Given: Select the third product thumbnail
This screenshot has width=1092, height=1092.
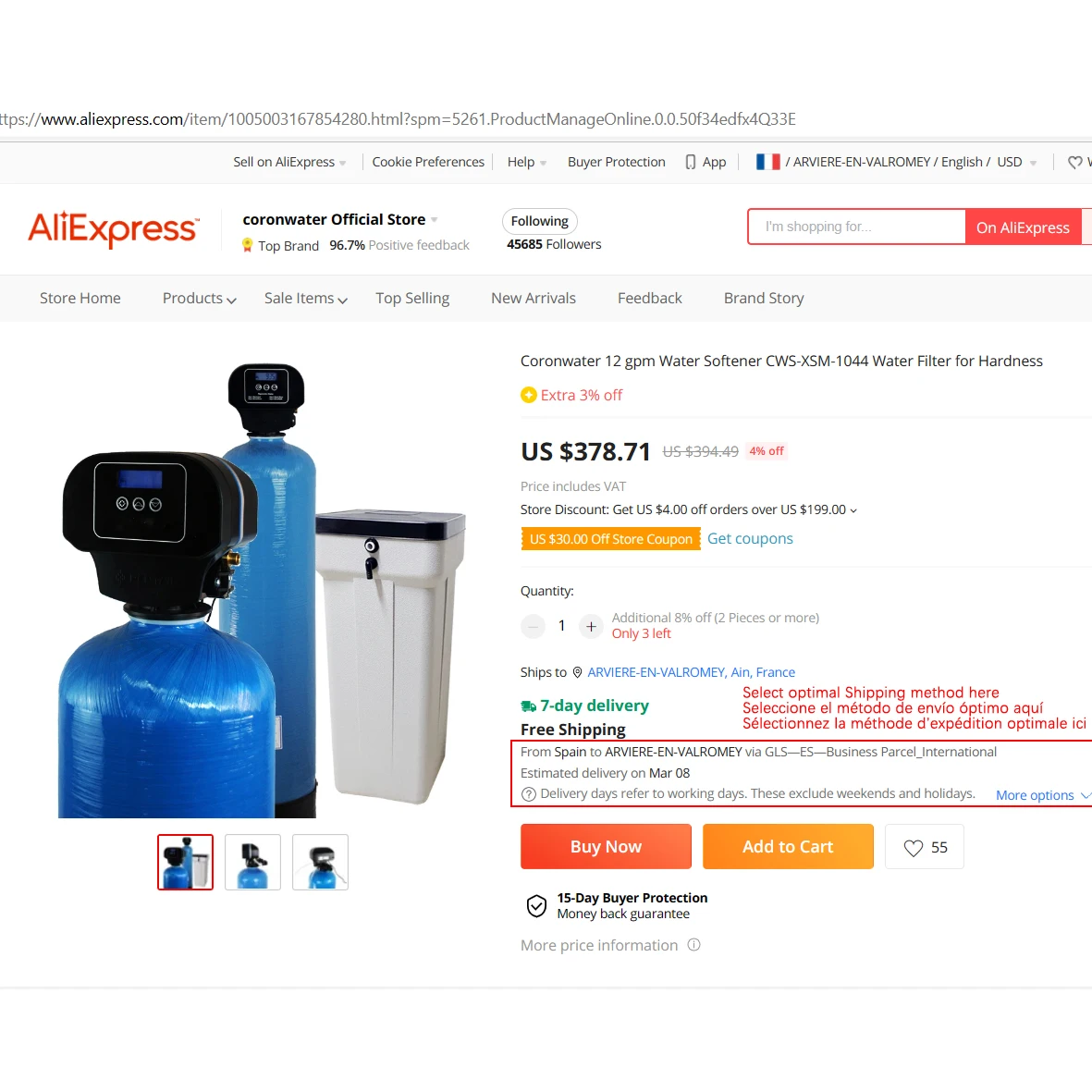Looking at the screenshot, I should pyautogui.click(x=320, y=862).
